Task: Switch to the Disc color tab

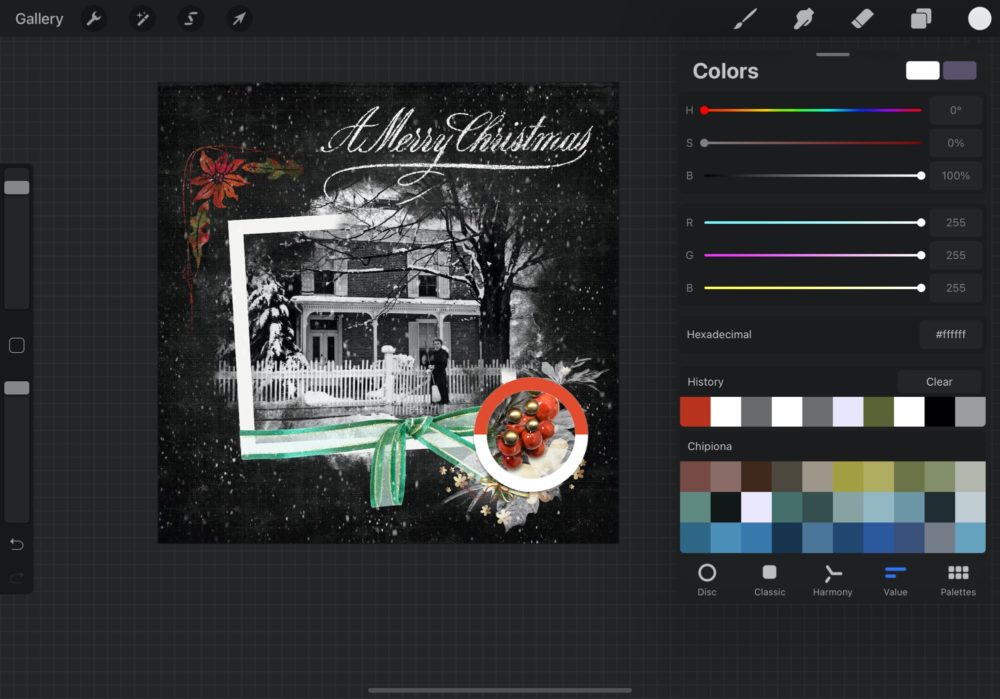Action: click(x=707, y=579)
